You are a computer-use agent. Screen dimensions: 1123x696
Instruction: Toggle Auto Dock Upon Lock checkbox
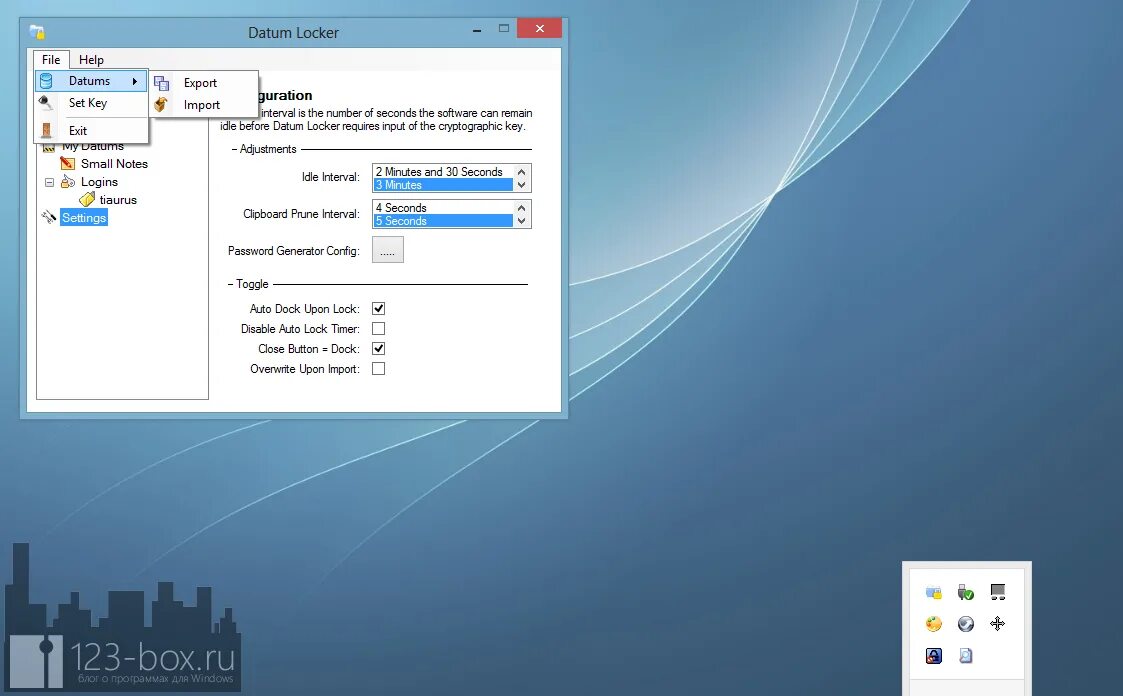(378, 309)
